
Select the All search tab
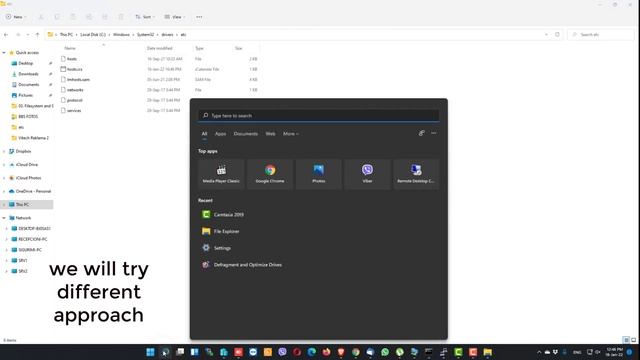pyautogui.click(x=204, y=133)
